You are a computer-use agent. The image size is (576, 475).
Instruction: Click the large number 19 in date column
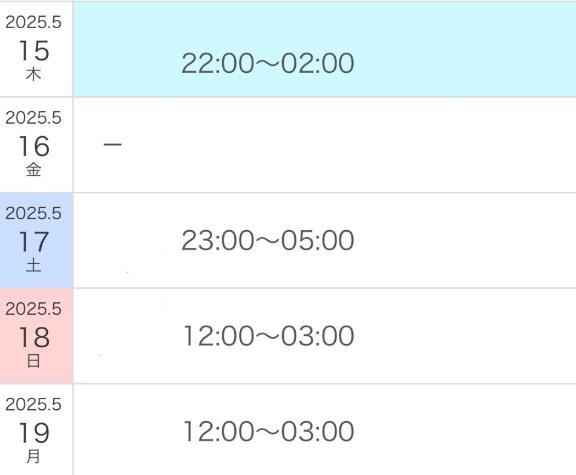pyautogui.click(x=34, y=433)
